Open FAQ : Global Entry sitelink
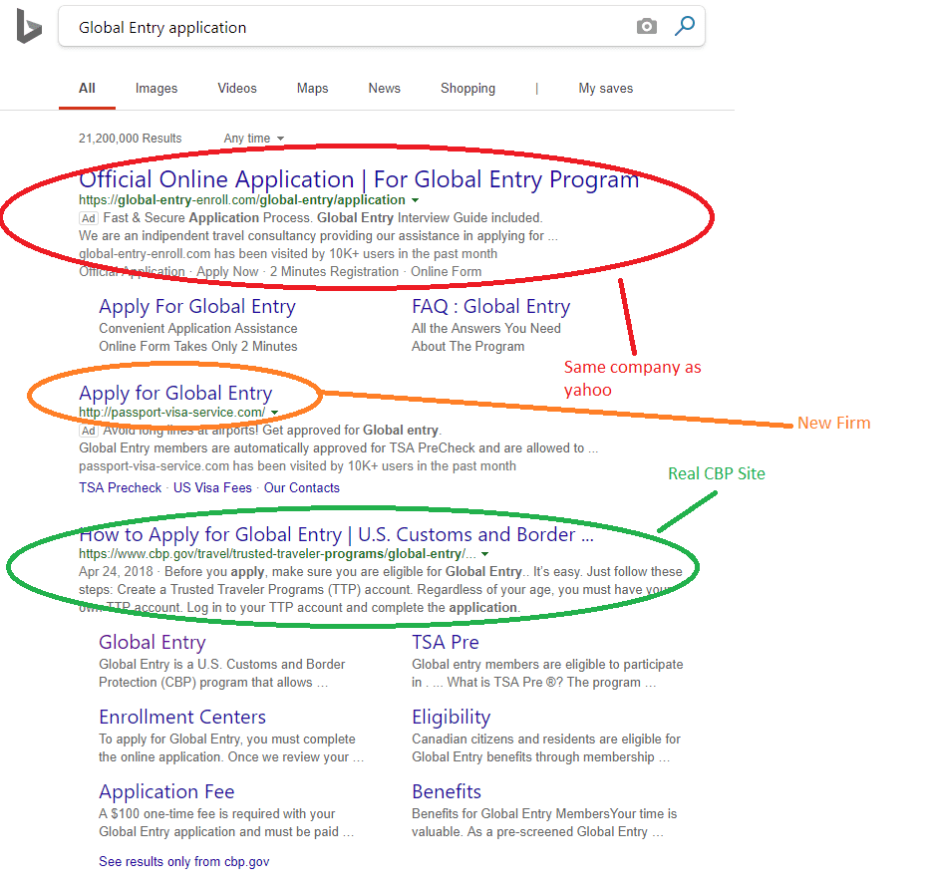The width and height of the screenshot is (926, 888). click(x=491, y=306)
